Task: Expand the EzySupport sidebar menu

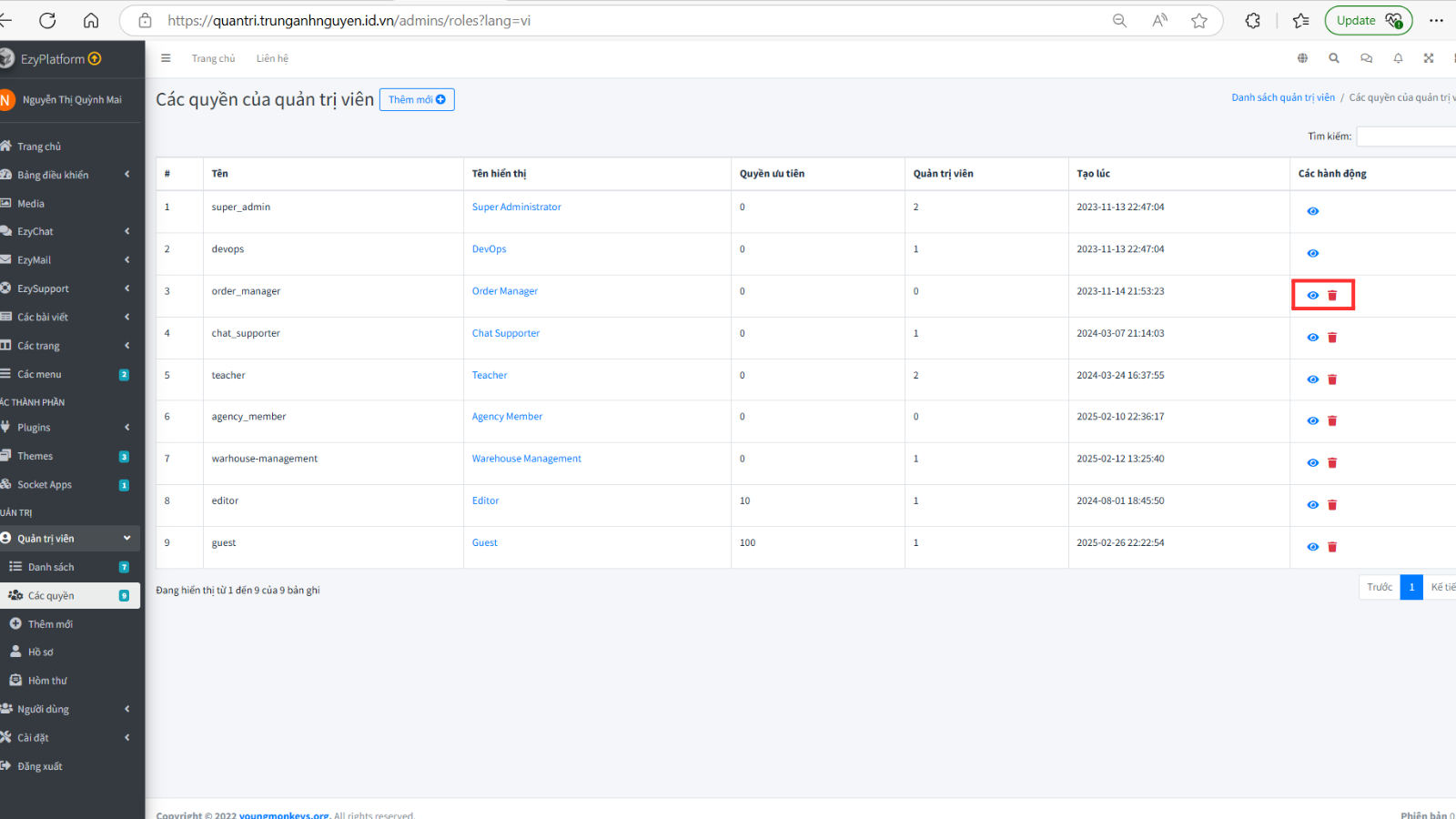Action: coord(70,288)
